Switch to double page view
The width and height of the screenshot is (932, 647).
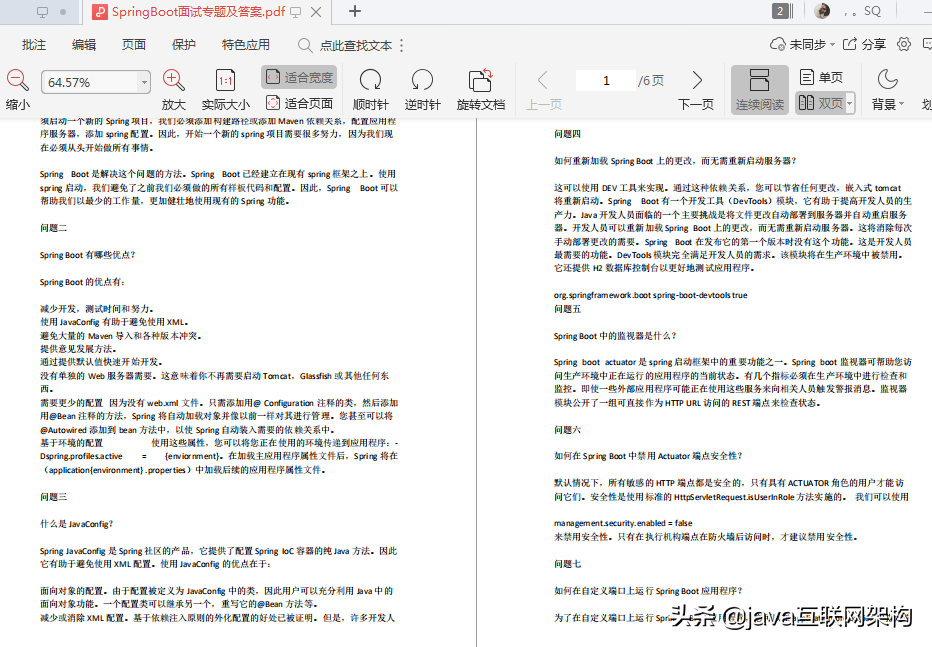click(x=820, y=103)
